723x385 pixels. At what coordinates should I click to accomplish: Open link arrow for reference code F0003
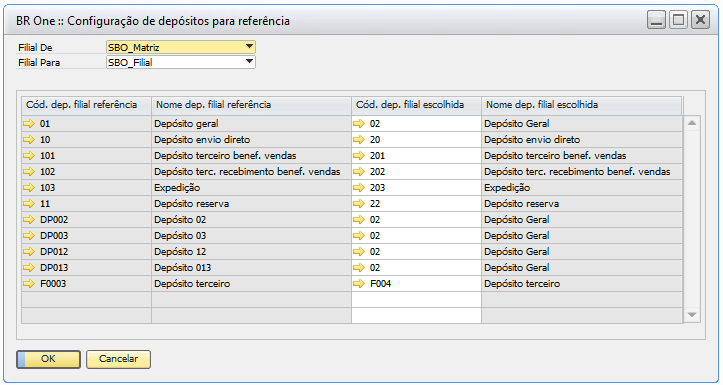point(29,284)
